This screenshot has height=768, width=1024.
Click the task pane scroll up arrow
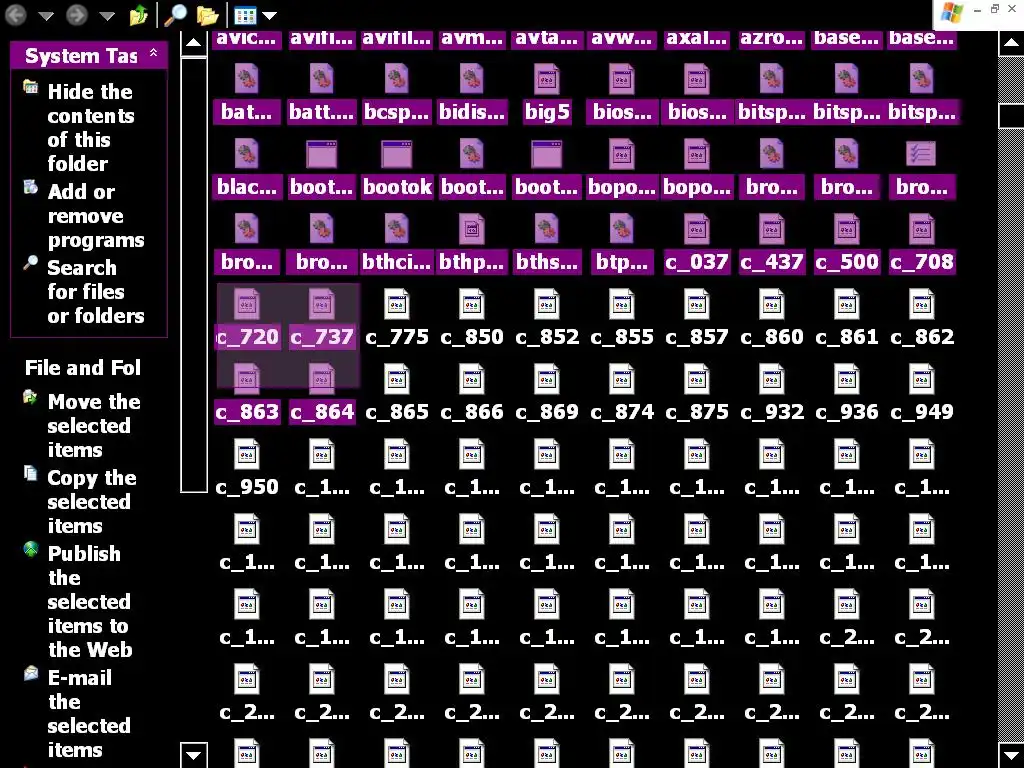point(193,43)
